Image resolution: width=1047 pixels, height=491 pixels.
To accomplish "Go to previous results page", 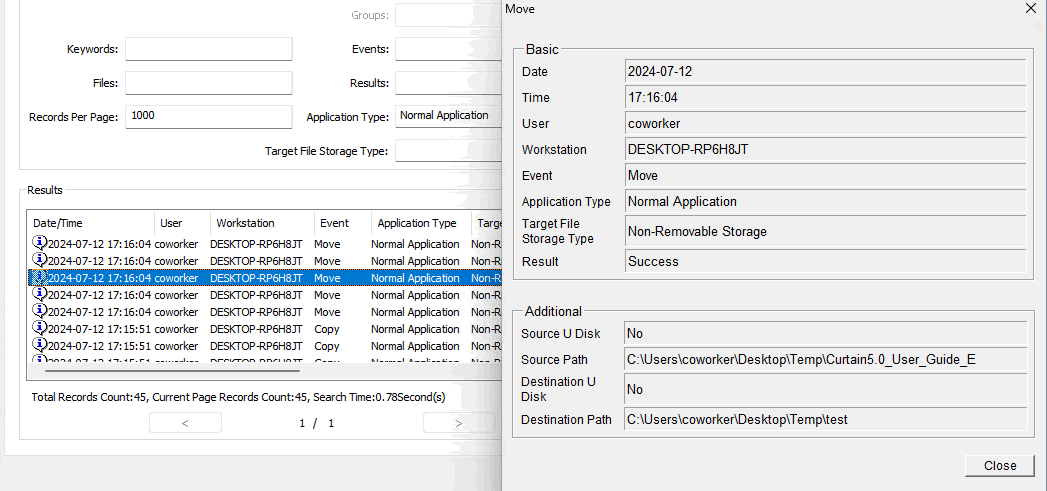I will pyautogui.click(x=185, y=423).
